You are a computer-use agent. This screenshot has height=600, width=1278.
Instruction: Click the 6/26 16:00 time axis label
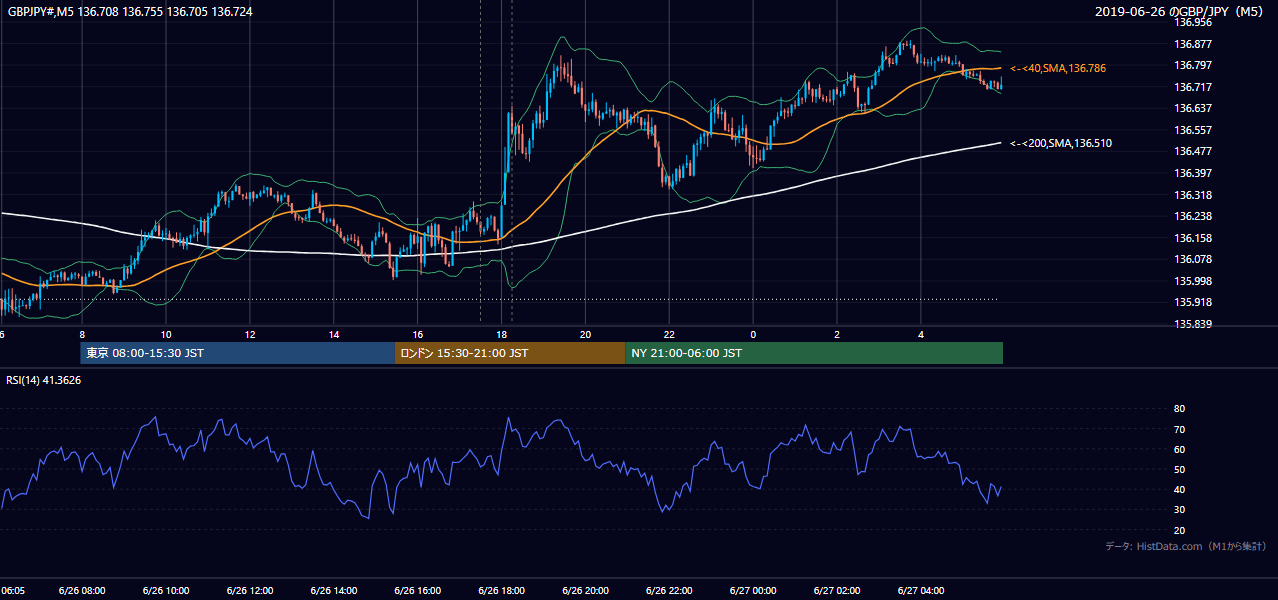click(x=417, y=590)
